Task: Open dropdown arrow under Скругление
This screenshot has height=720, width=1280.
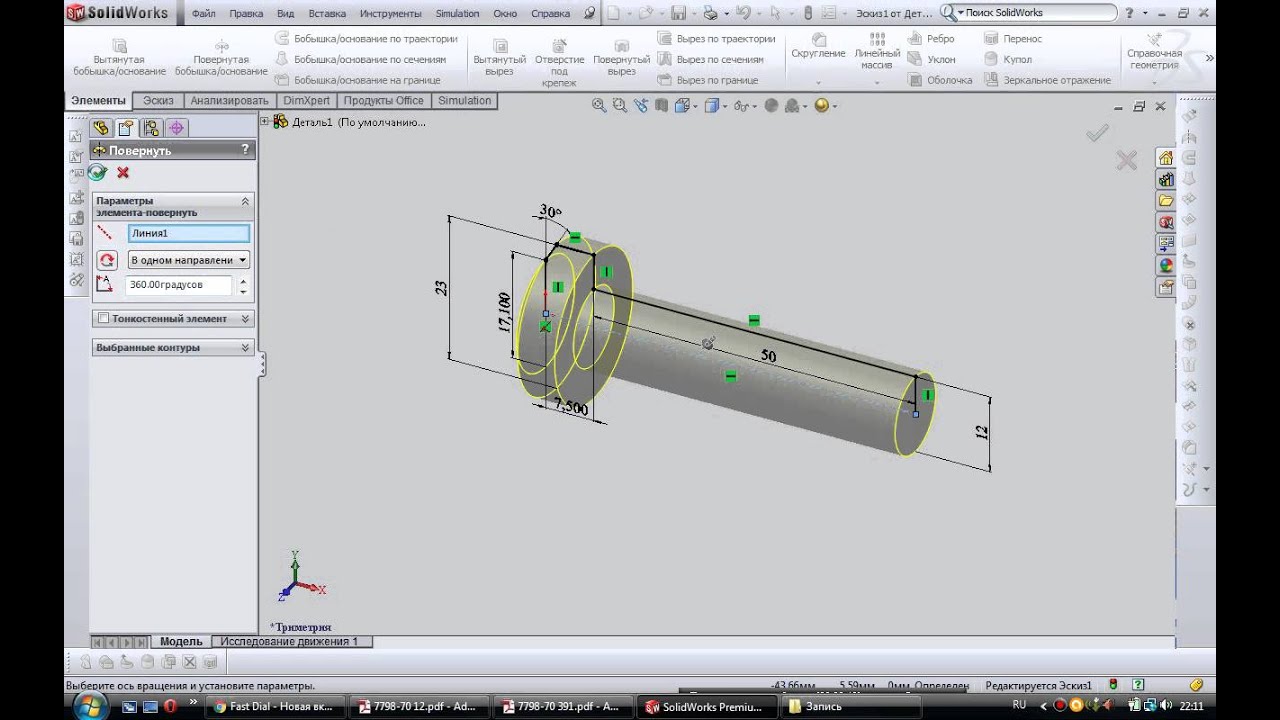Action: point(818,82)
